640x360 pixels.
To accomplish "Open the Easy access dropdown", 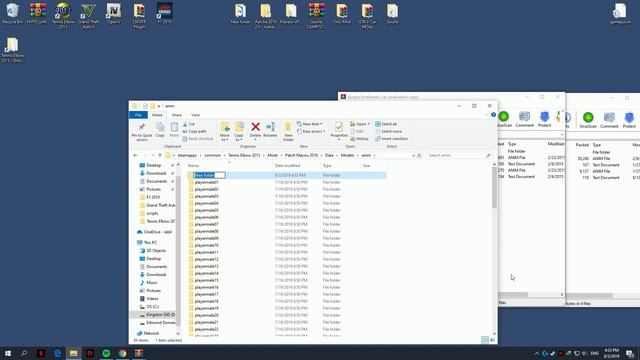I will click(x=311, y=131).
